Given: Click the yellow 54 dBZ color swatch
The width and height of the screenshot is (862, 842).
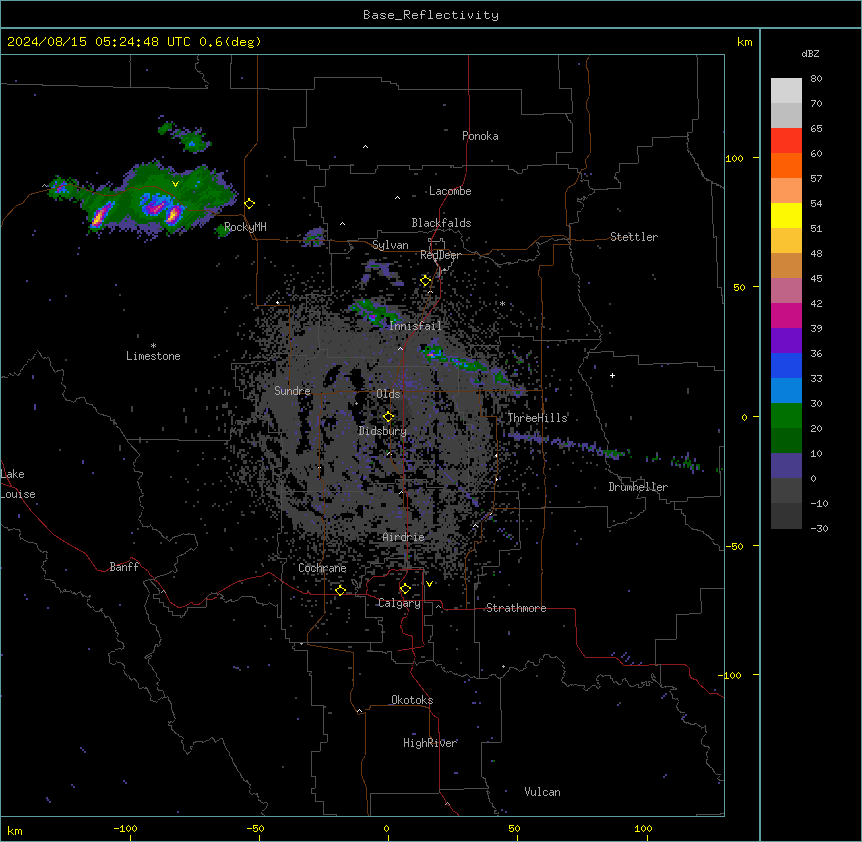Looking at the screenshot, I should point(786,215).
